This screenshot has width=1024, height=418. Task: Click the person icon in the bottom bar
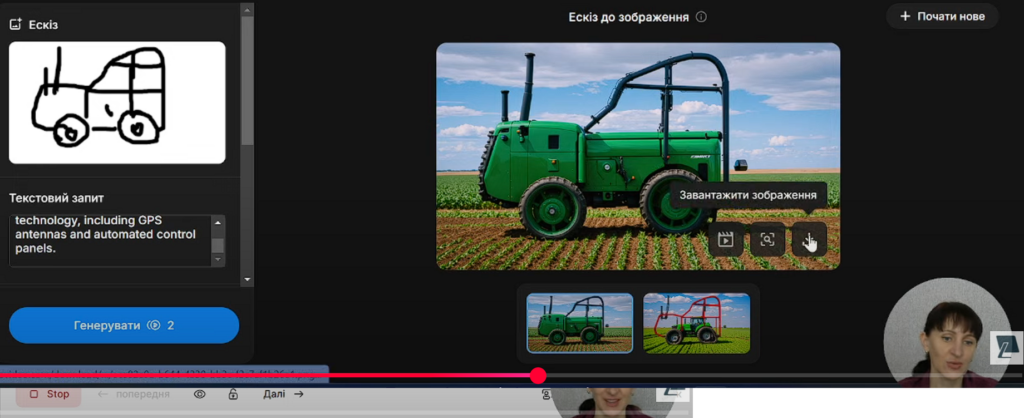[546, 394]
